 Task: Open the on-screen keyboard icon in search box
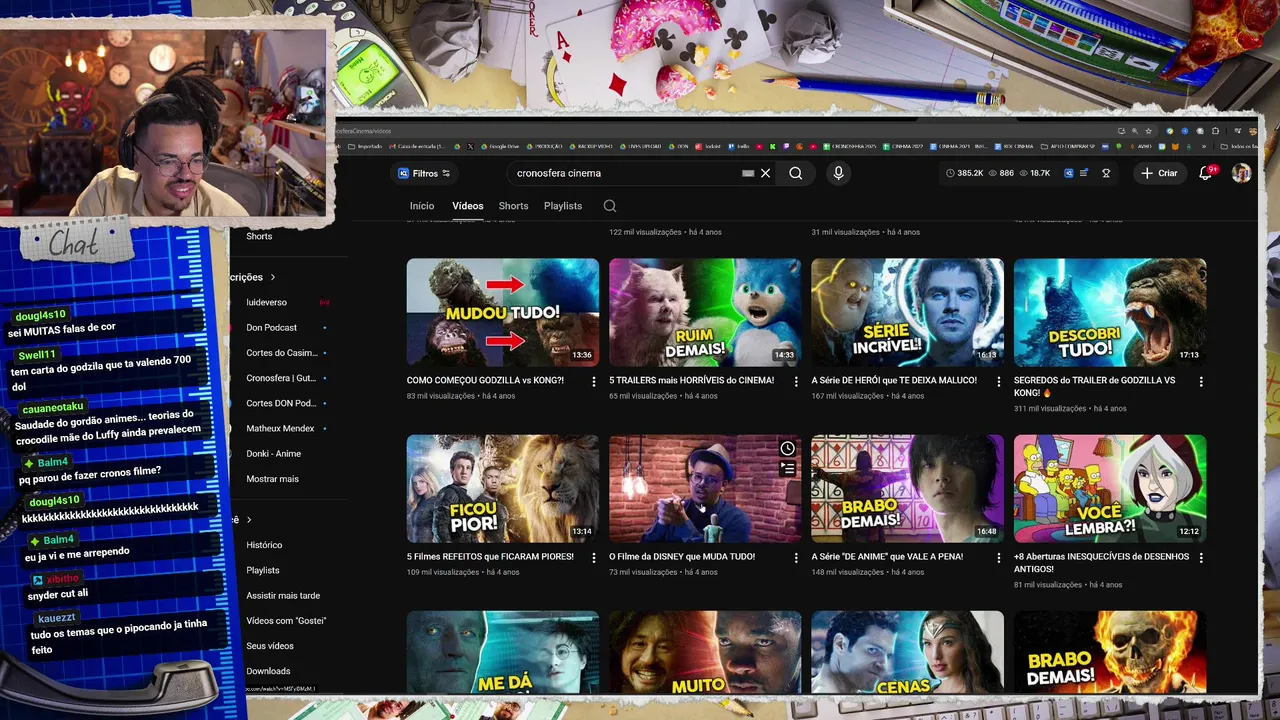[748, 173]
